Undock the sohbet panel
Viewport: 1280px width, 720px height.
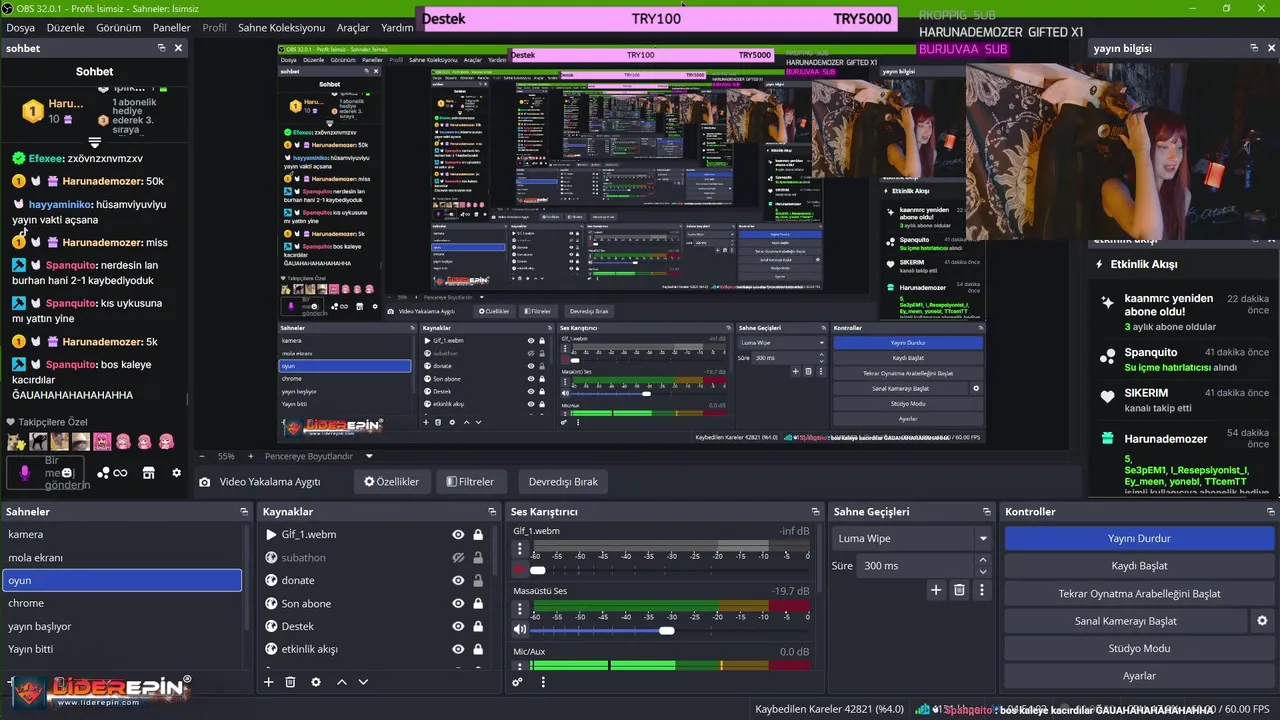click(162, 48)
